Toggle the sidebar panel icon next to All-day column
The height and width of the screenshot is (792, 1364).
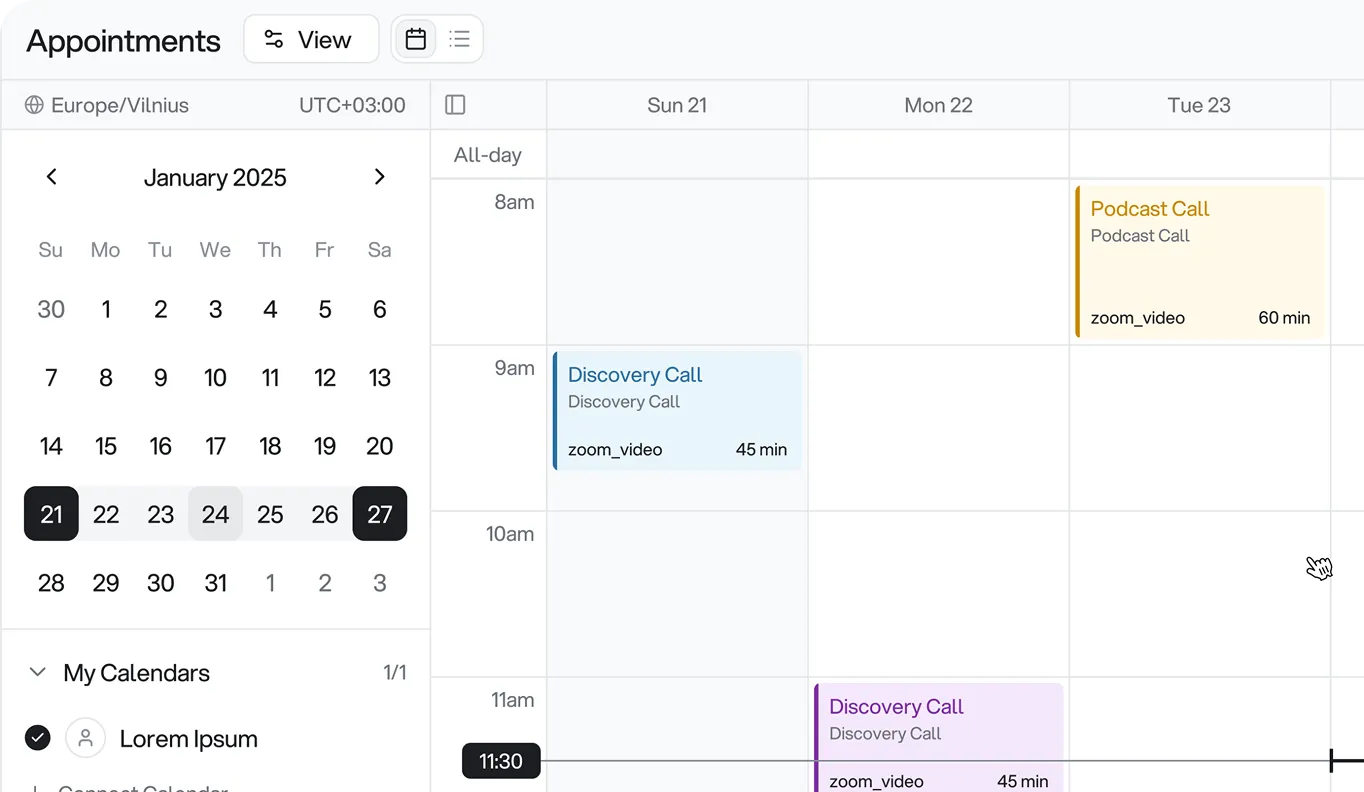pyautogui.click(x=455, y=104)
